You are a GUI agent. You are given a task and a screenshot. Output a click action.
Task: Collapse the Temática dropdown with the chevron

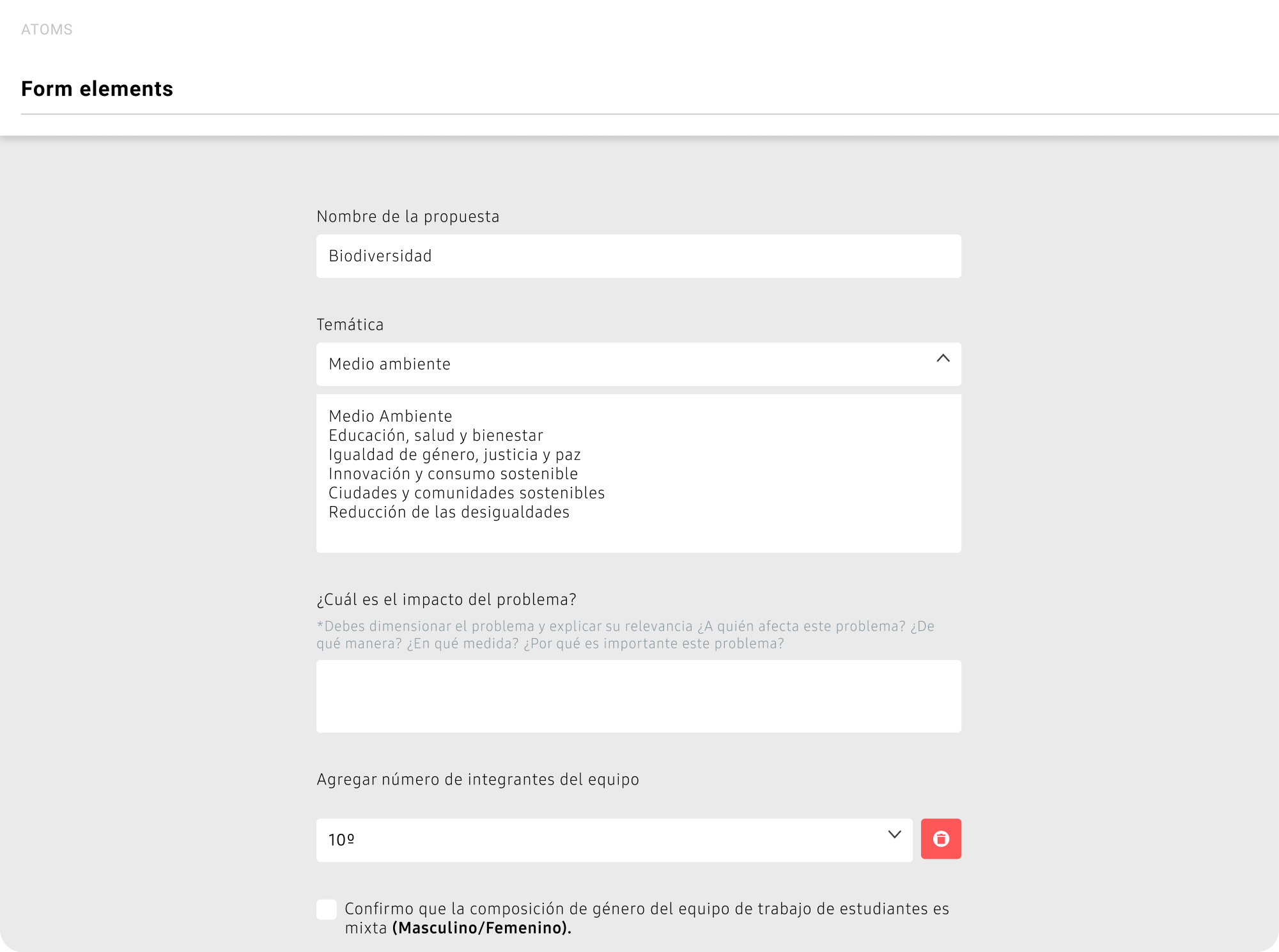pyautogui.click(x=943, y=358)
